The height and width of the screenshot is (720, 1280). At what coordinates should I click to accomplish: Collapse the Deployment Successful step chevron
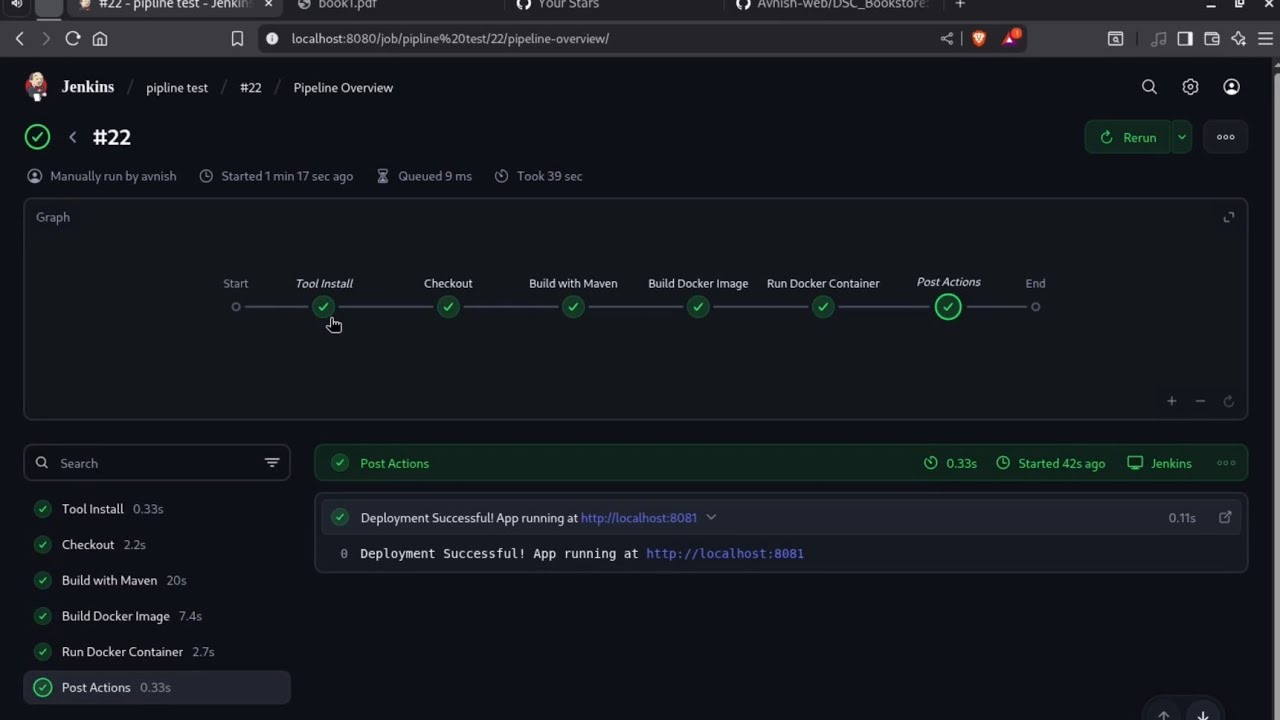(711, 517)
